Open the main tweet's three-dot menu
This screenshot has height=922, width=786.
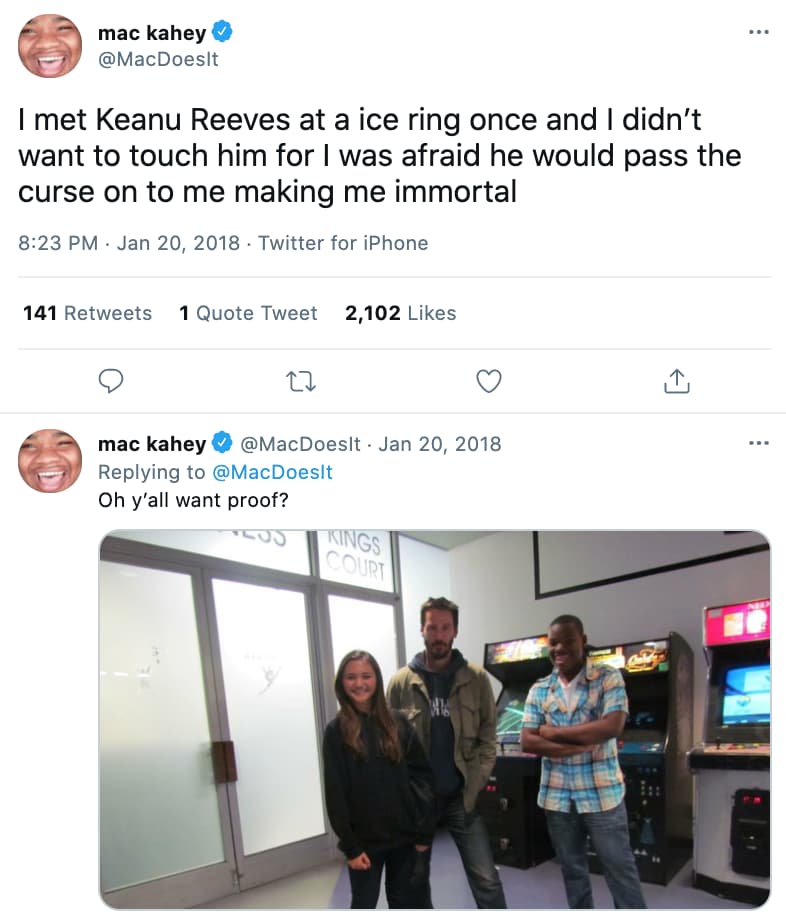coord(759,32)
